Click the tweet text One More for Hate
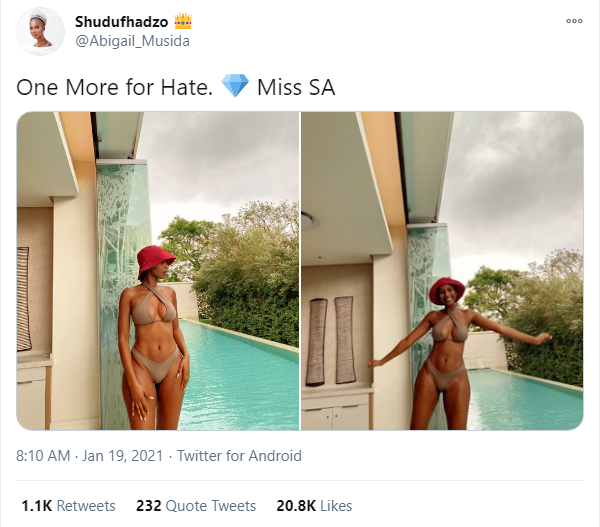Viewport: 600px width, 527px height. coord(114,87)
